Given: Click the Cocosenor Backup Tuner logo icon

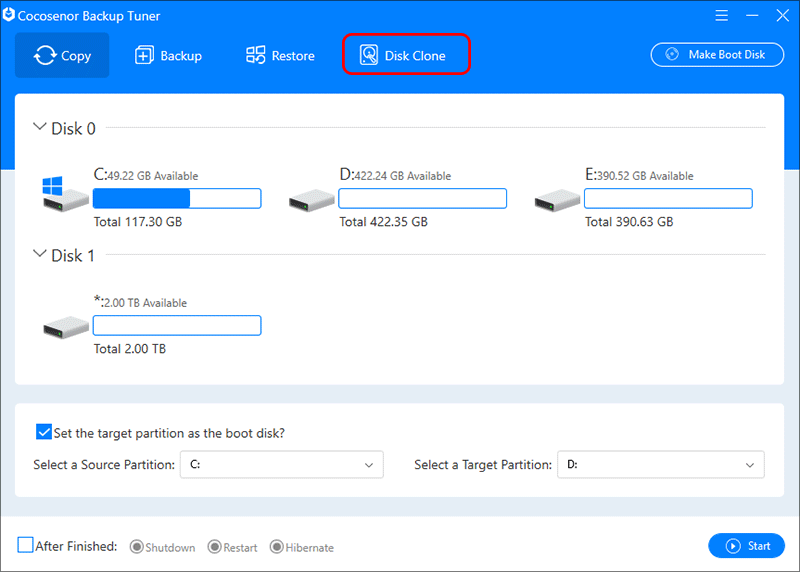Looking at the screenshot, I should [9, 15].
